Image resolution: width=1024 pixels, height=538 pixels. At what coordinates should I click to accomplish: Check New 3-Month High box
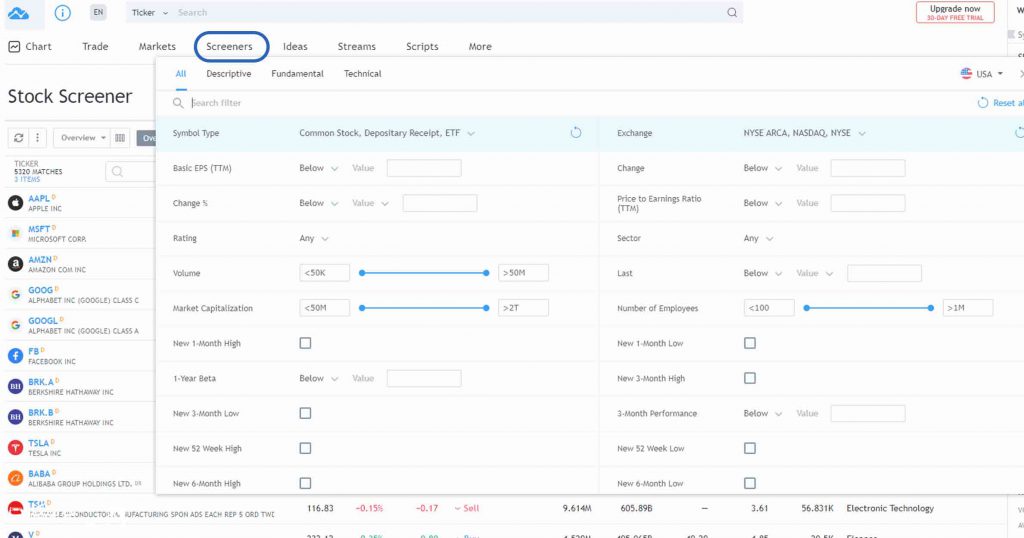click(750, 378)
